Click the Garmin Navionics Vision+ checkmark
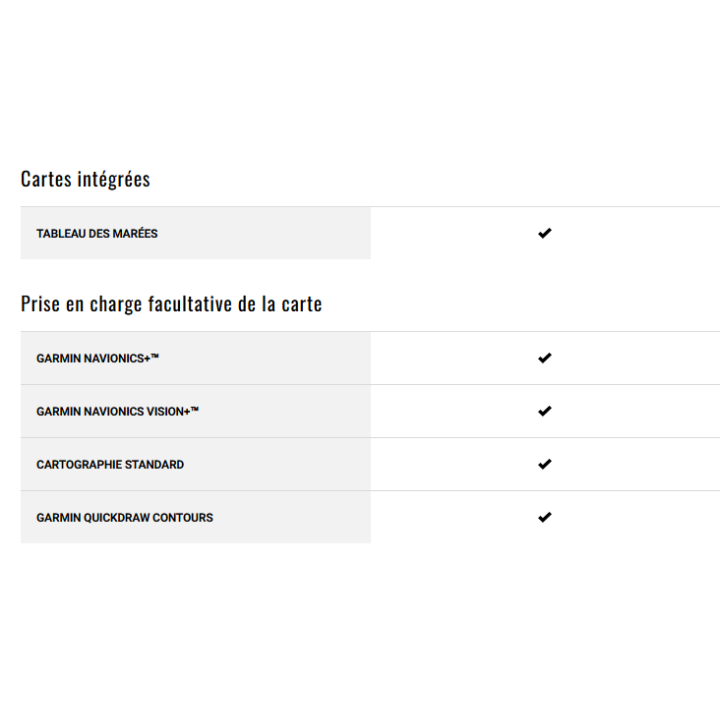720x720 pixels. click(x=544, y=411)
